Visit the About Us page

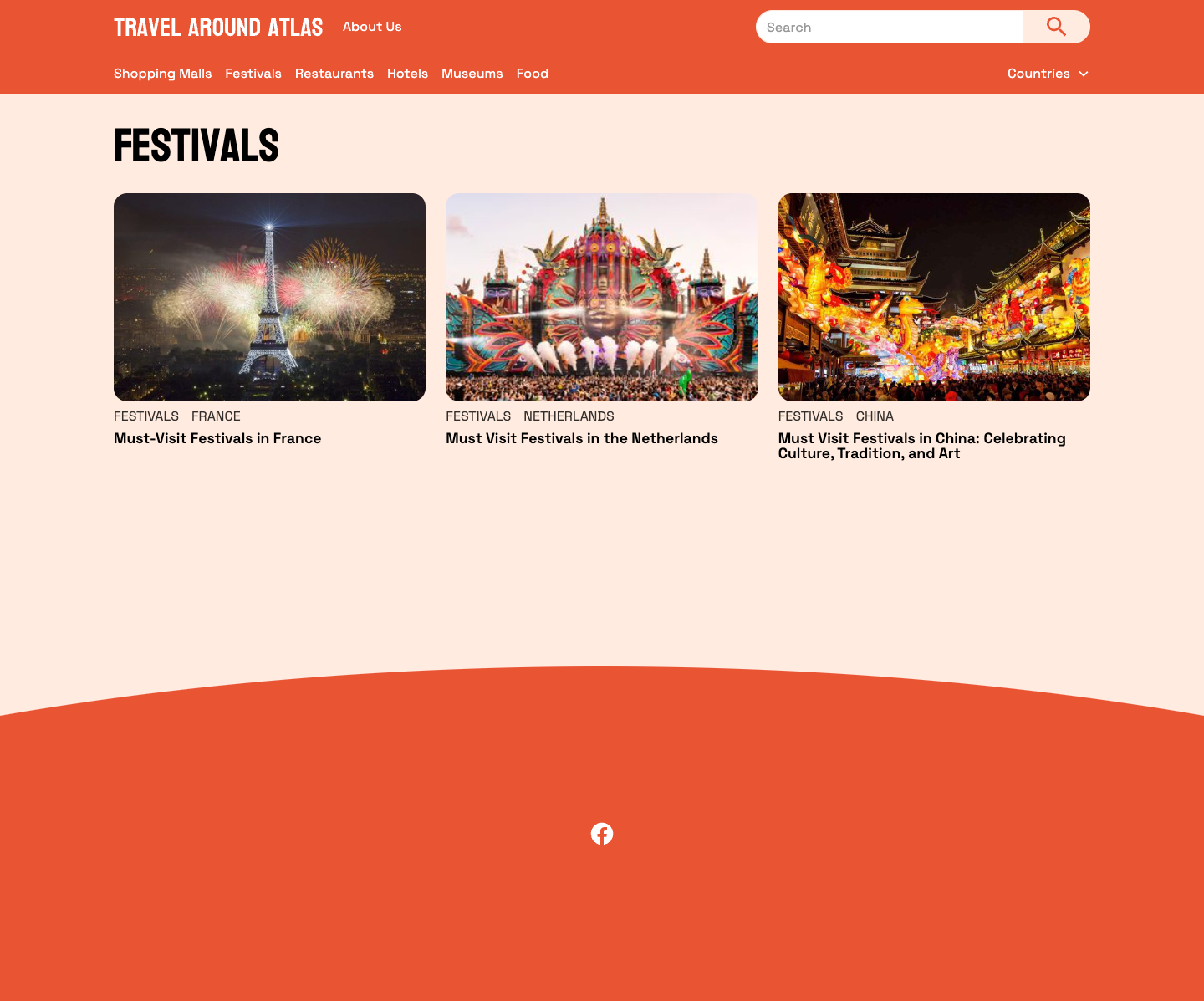coord(372,27)
